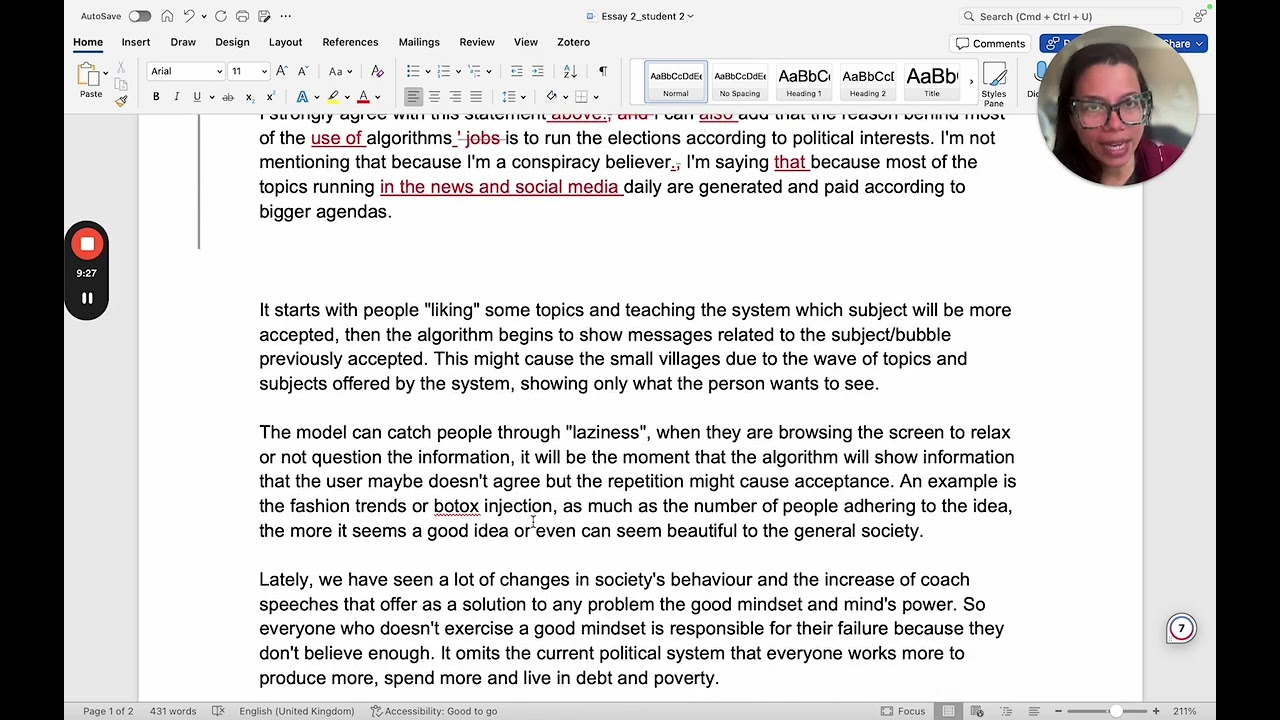The width and height of the screenshot is (1280, 720).
Task: Open the Design tab
Action: 232,42
